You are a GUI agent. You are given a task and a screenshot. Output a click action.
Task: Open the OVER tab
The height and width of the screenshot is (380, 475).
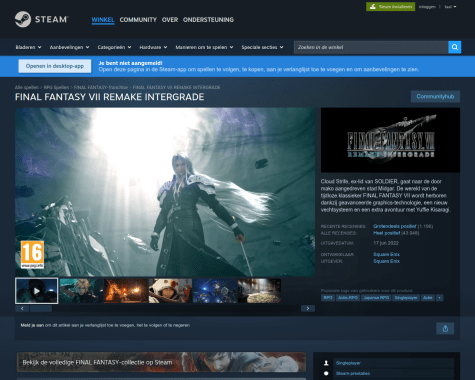[170, 20]
